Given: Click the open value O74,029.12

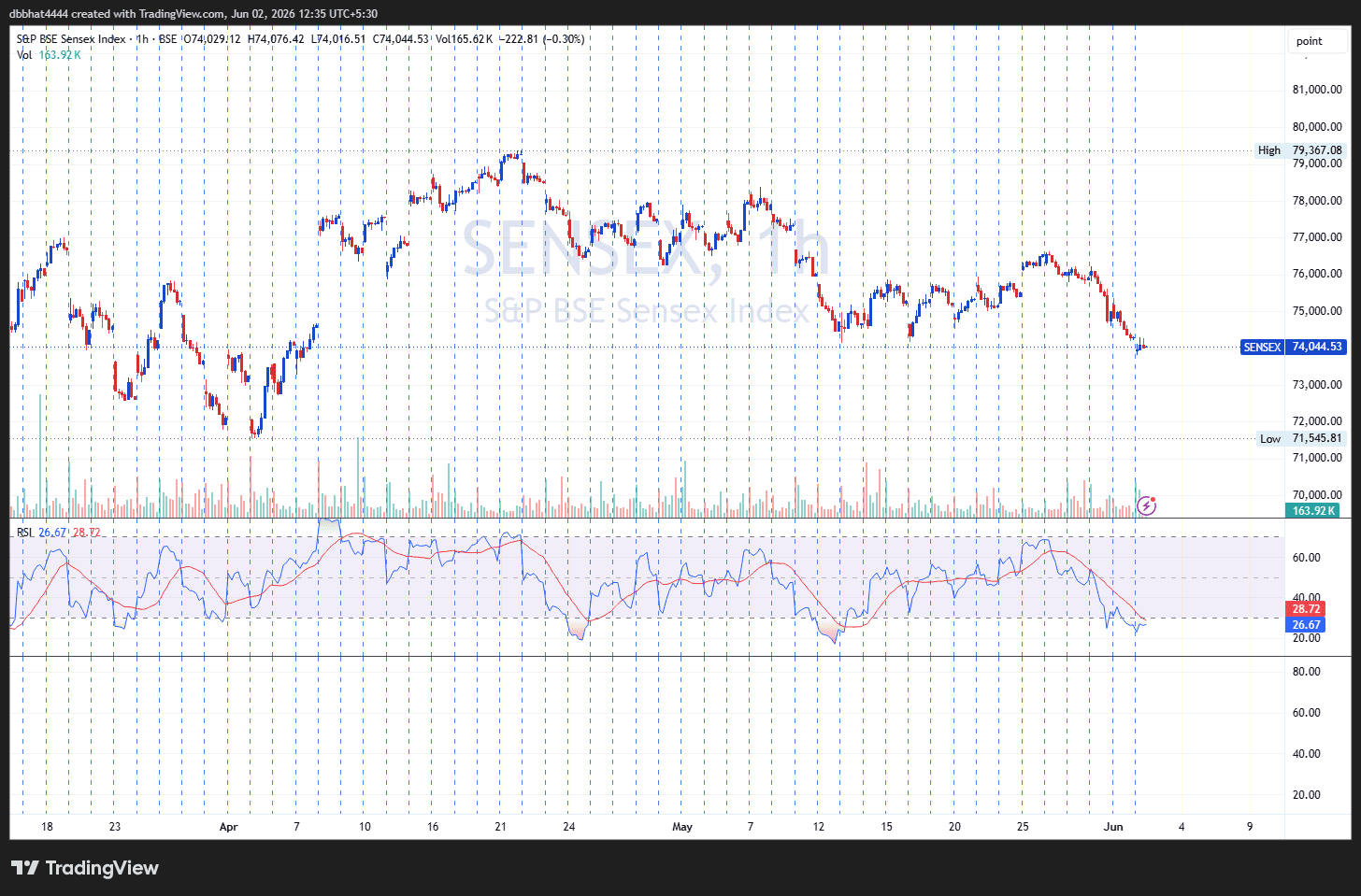Looking at the screenshot, I should (x=212, y=39).
